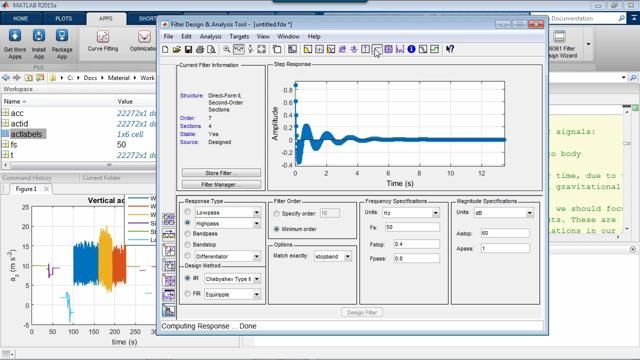
Task: Display the phase delay response
Action: [x=353, y=49]
